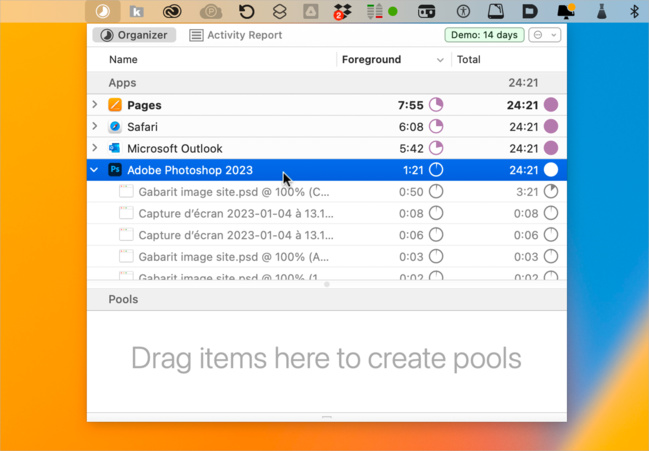Switch to the Activity Report tab

[x=236, y=35]
